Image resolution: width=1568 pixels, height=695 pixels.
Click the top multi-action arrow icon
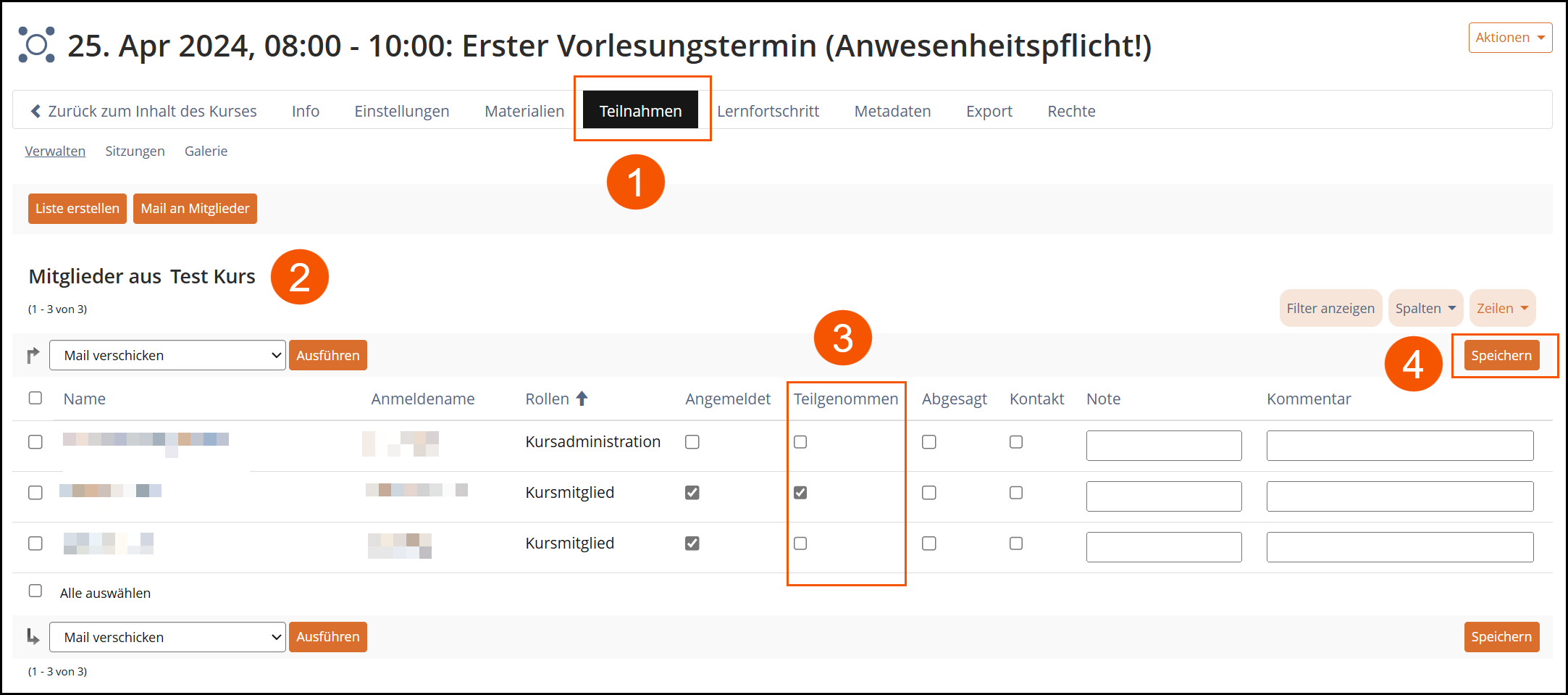(33, 355)
